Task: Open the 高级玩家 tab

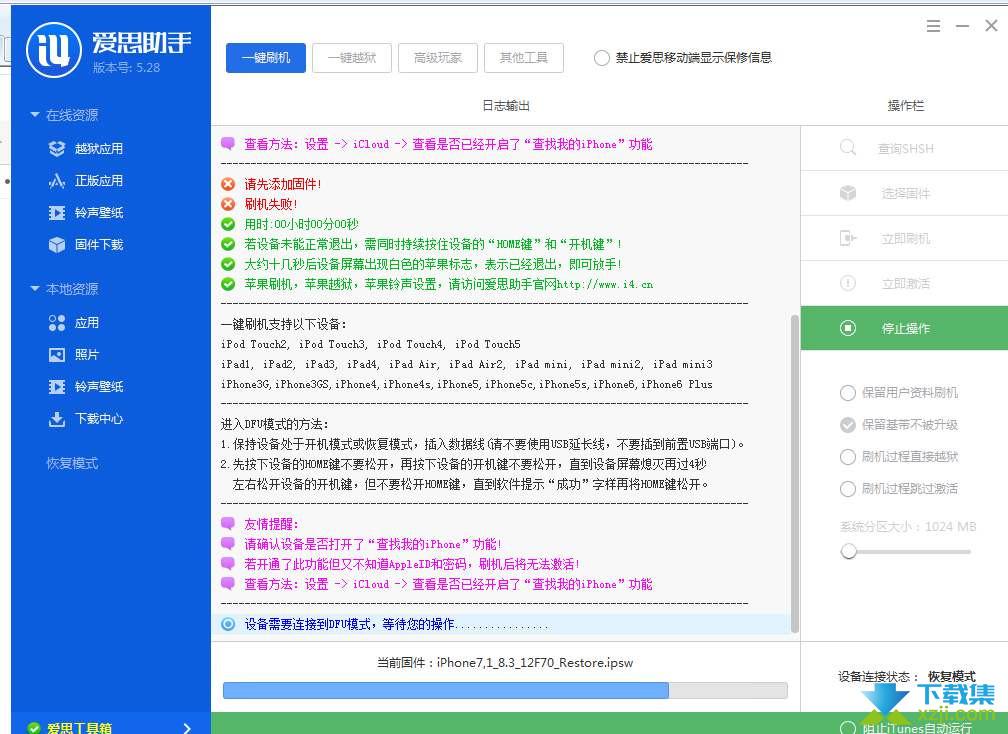Action: 438,58
